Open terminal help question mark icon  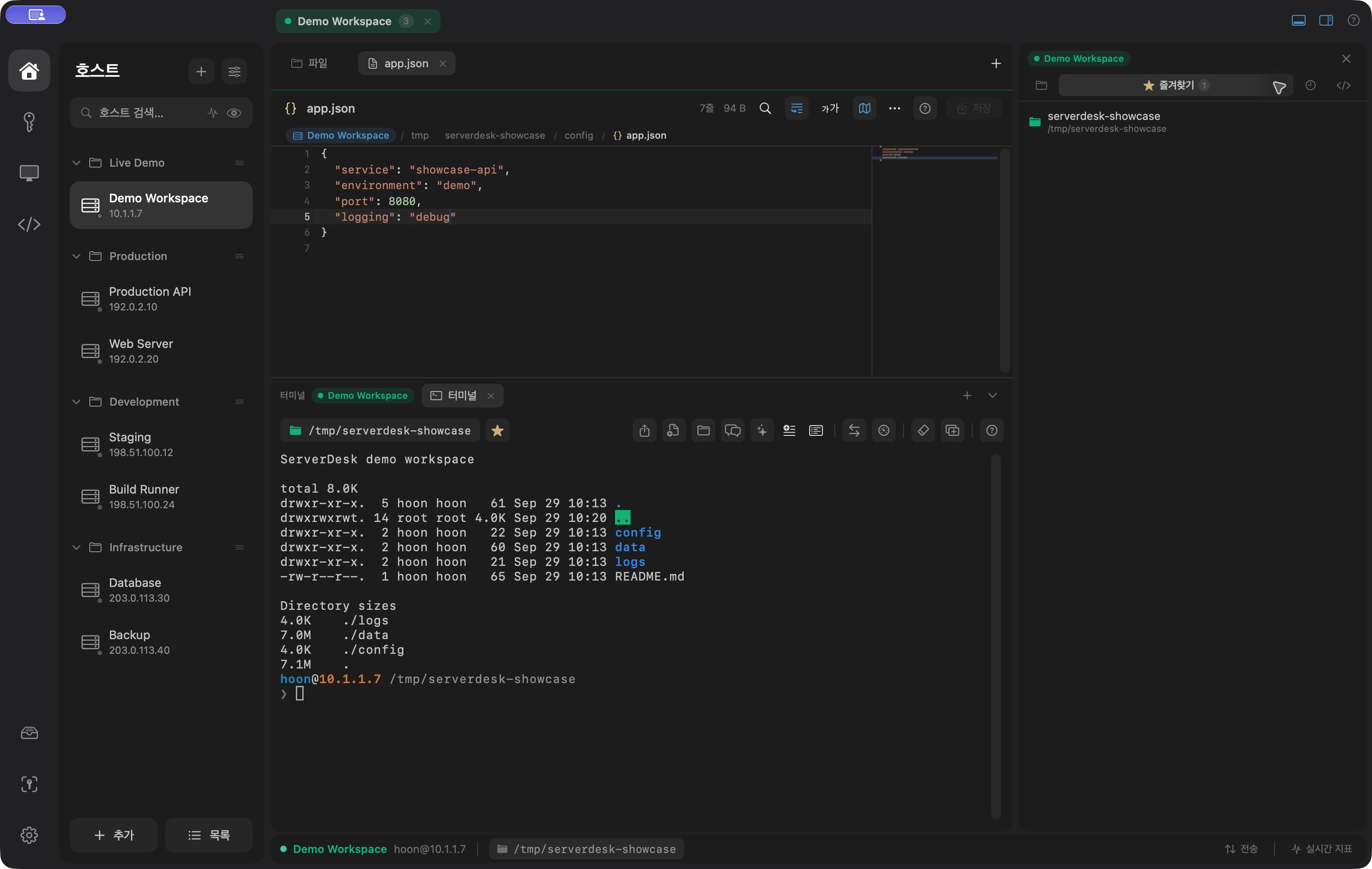click(x=992, y=431)
